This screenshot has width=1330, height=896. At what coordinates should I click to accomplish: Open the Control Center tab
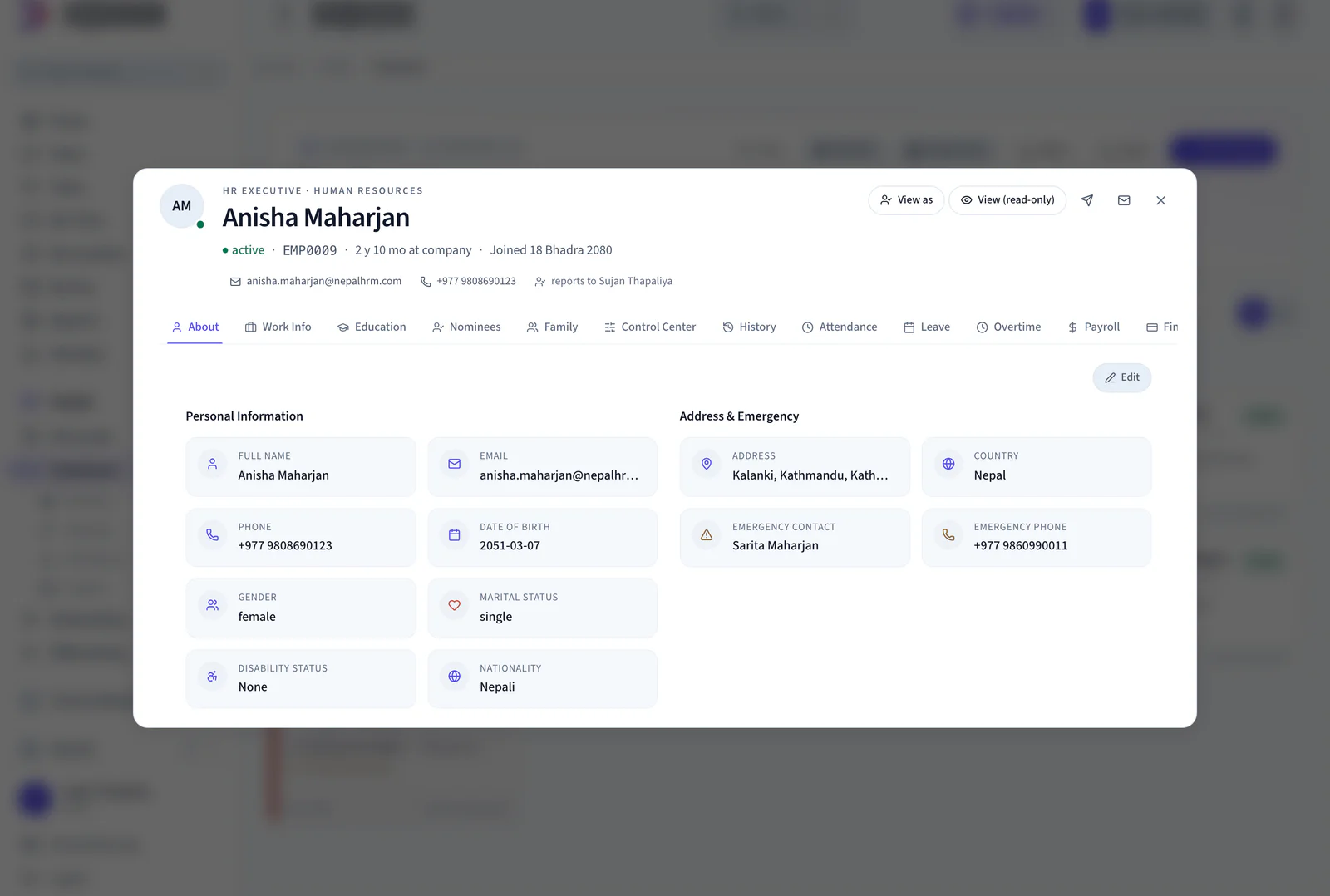[x=650, y=327]
